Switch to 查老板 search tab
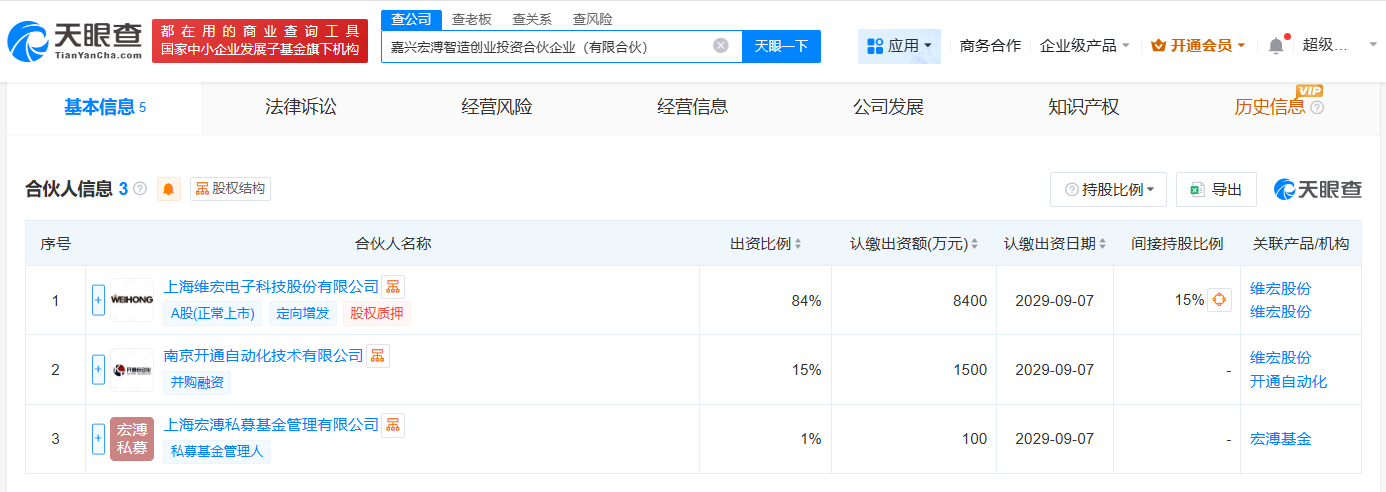Viewport: 1386px width, 492px height. pyautogui.click(x=471, y=19)
